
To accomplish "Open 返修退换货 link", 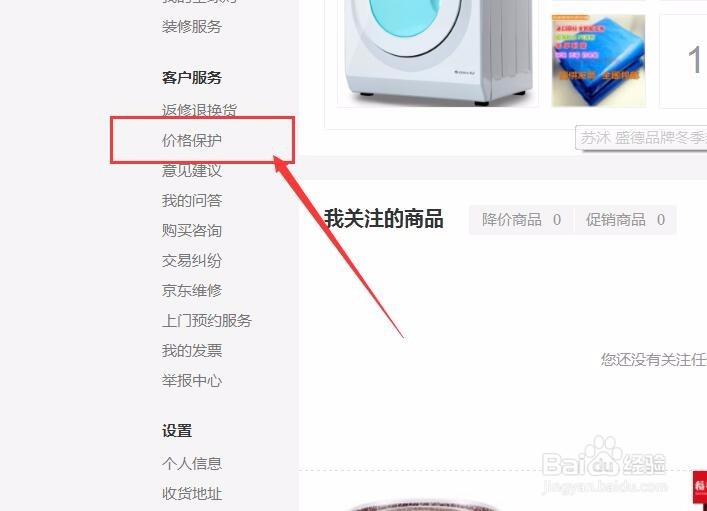I will point(199,110).
